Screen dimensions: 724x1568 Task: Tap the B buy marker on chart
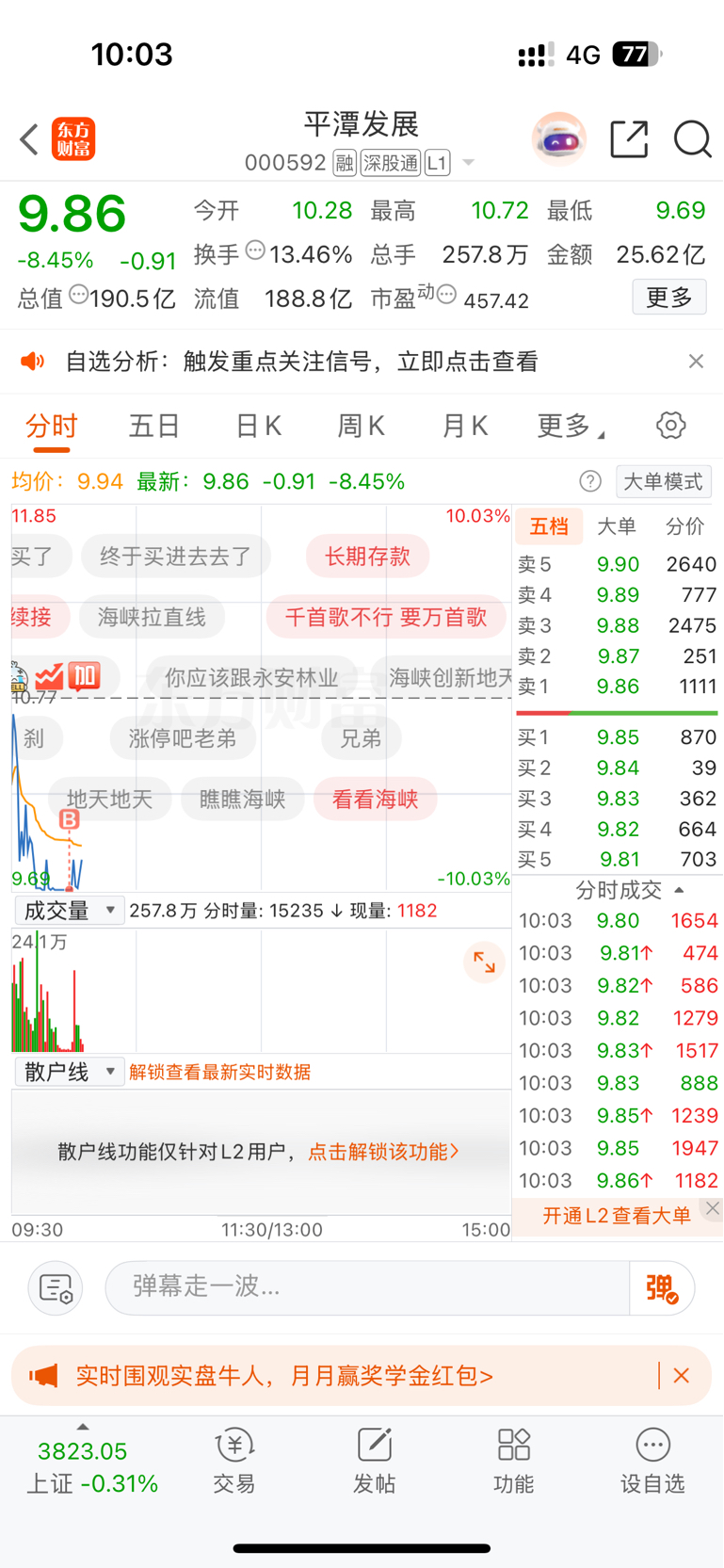coord(69,820)
